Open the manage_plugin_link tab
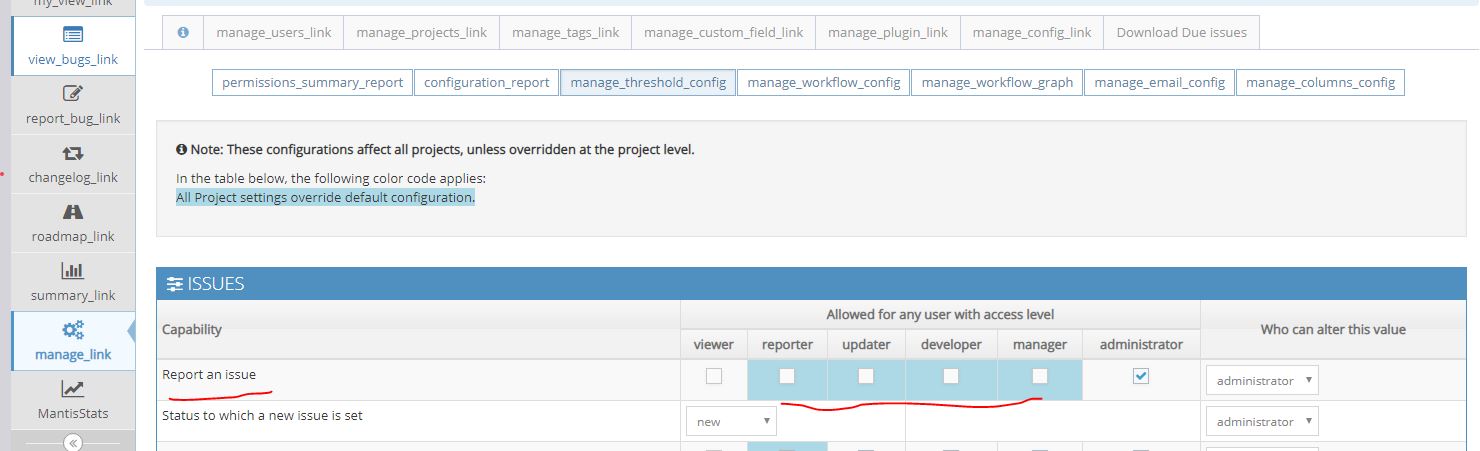Image resolution: width=1480 pixels, height=451 pixels. [x=888, y=32]
